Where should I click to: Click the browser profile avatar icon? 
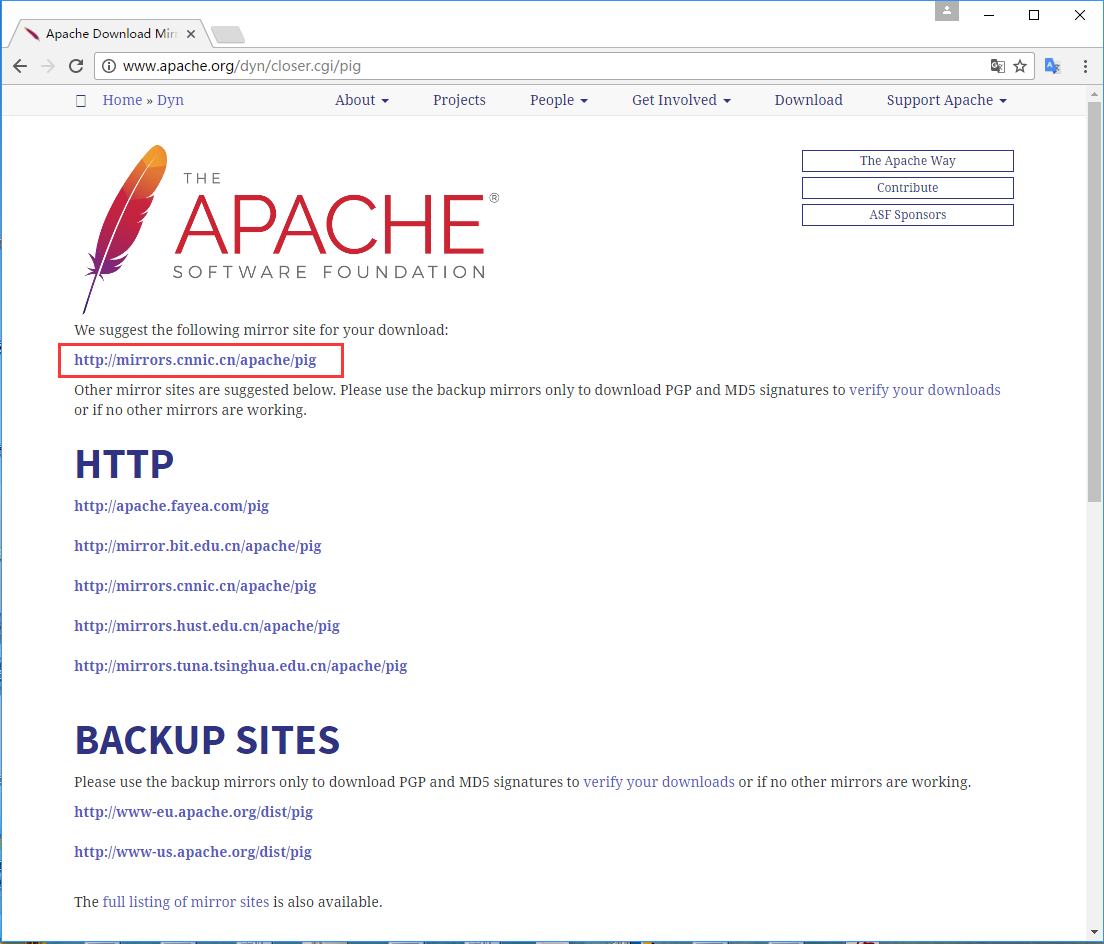(x=946, y=11)
